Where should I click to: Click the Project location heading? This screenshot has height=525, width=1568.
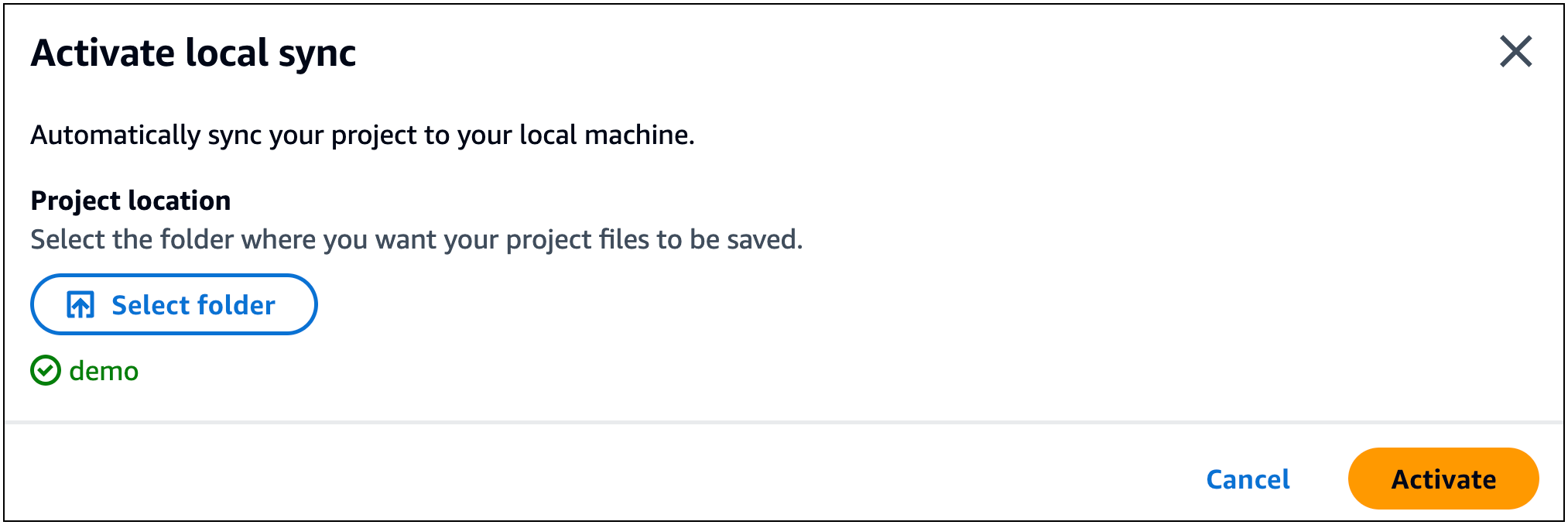[130, 200]
